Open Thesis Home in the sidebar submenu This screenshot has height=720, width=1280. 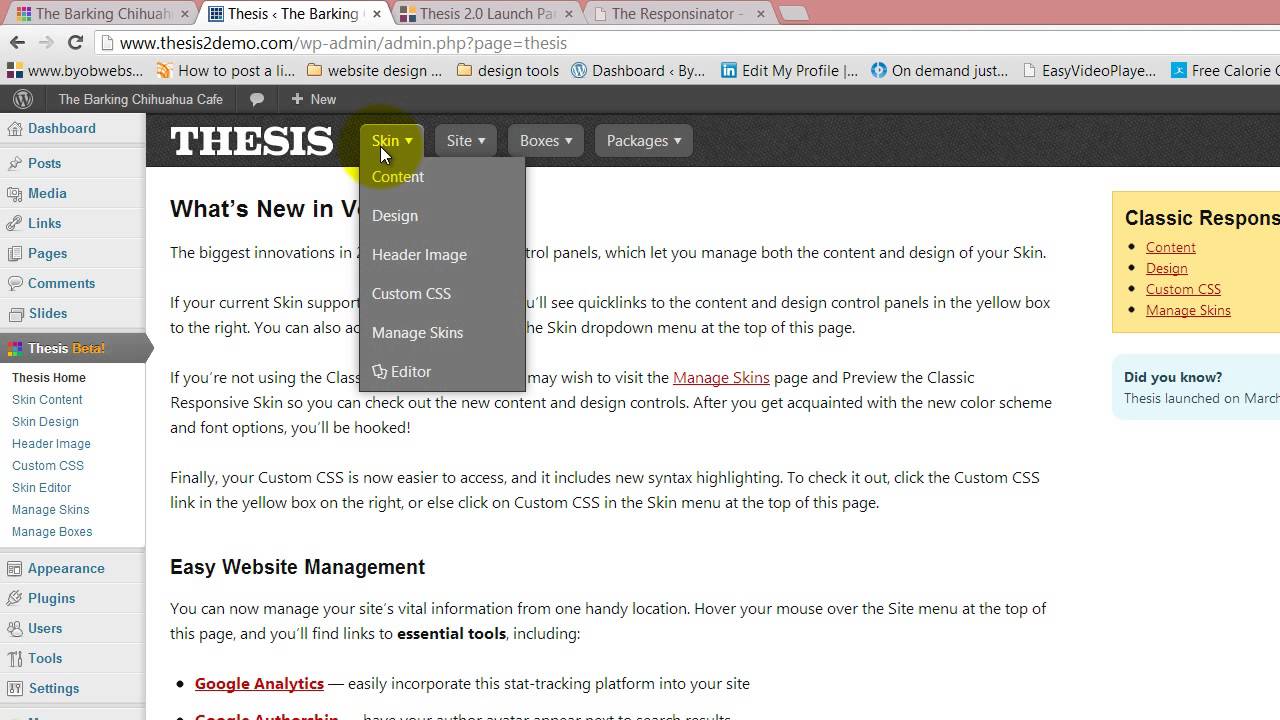[x=49, y=378]
